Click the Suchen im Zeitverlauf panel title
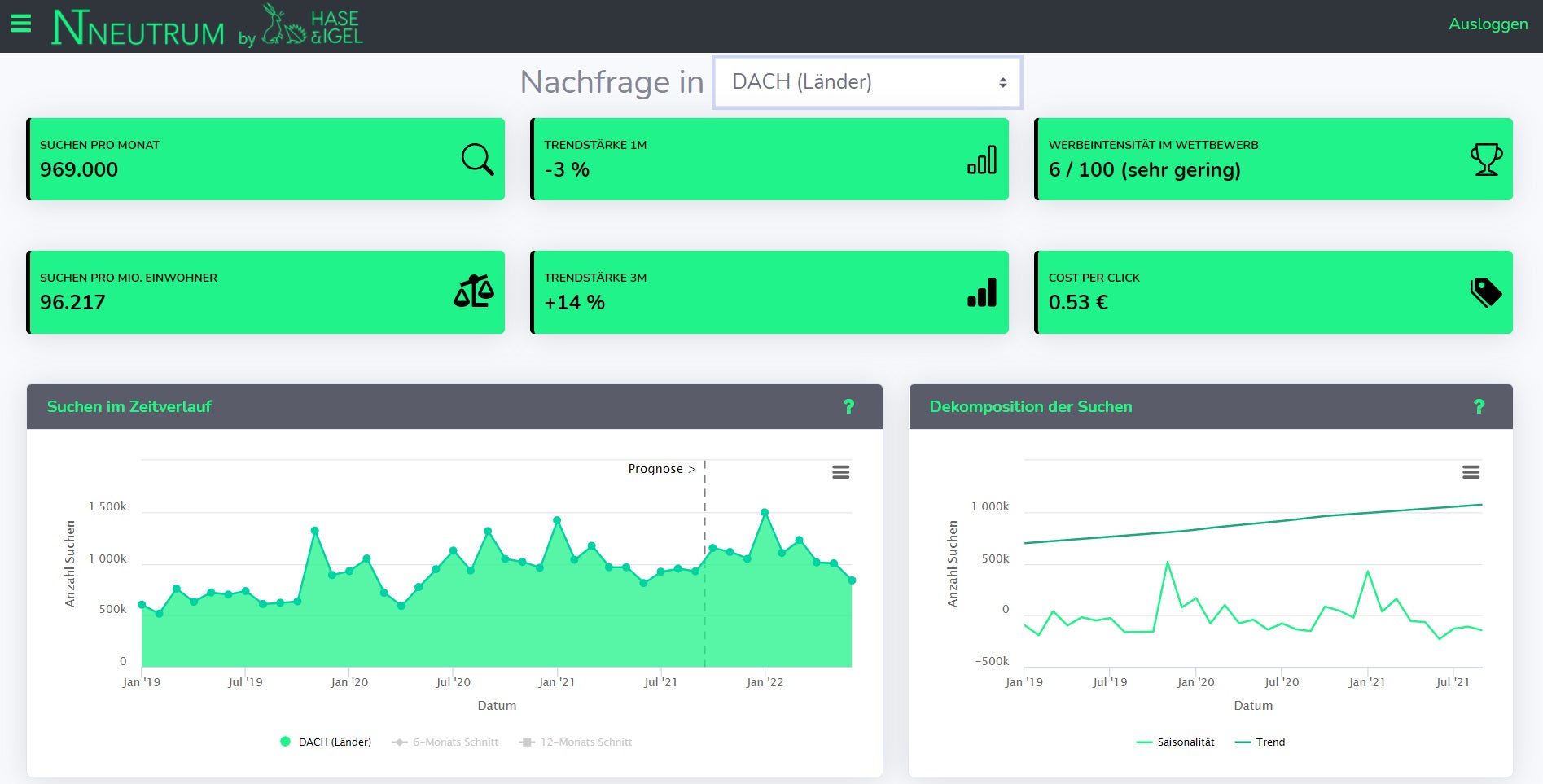 click(x=129, y=406)
